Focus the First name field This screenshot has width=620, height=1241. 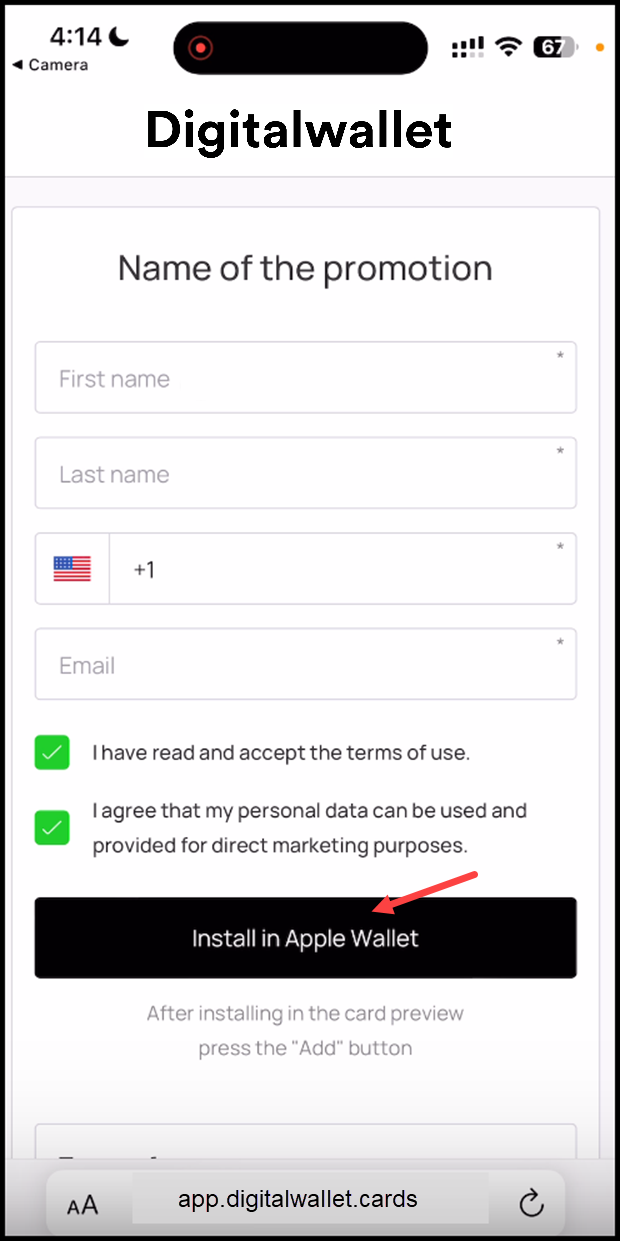pyautogui.click(x=306, y=378)
